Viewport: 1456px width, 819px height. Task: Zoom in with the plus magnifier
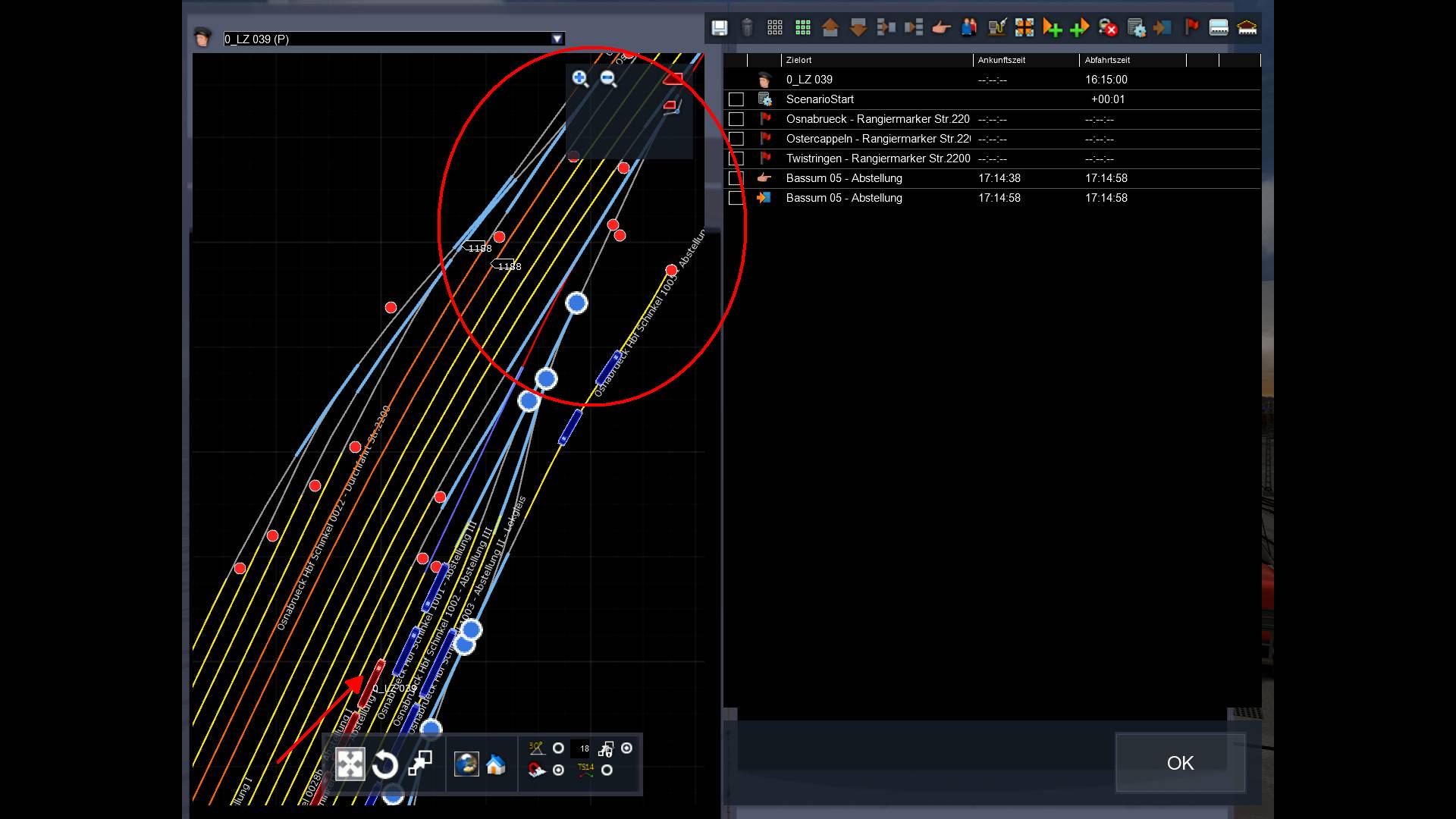coord(580,78)
